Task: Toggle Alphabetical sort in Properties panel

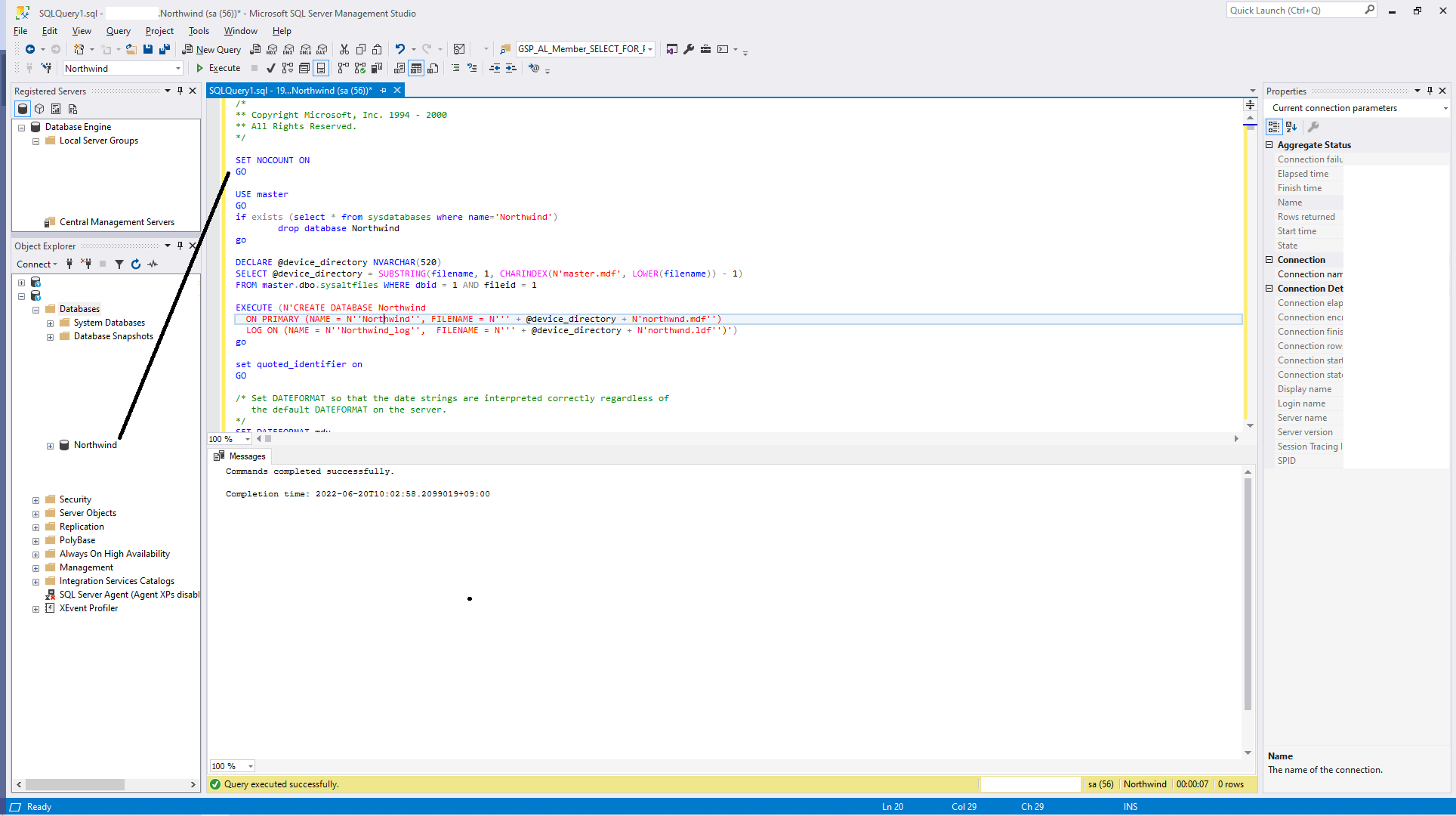Action: click(1291, 127)
